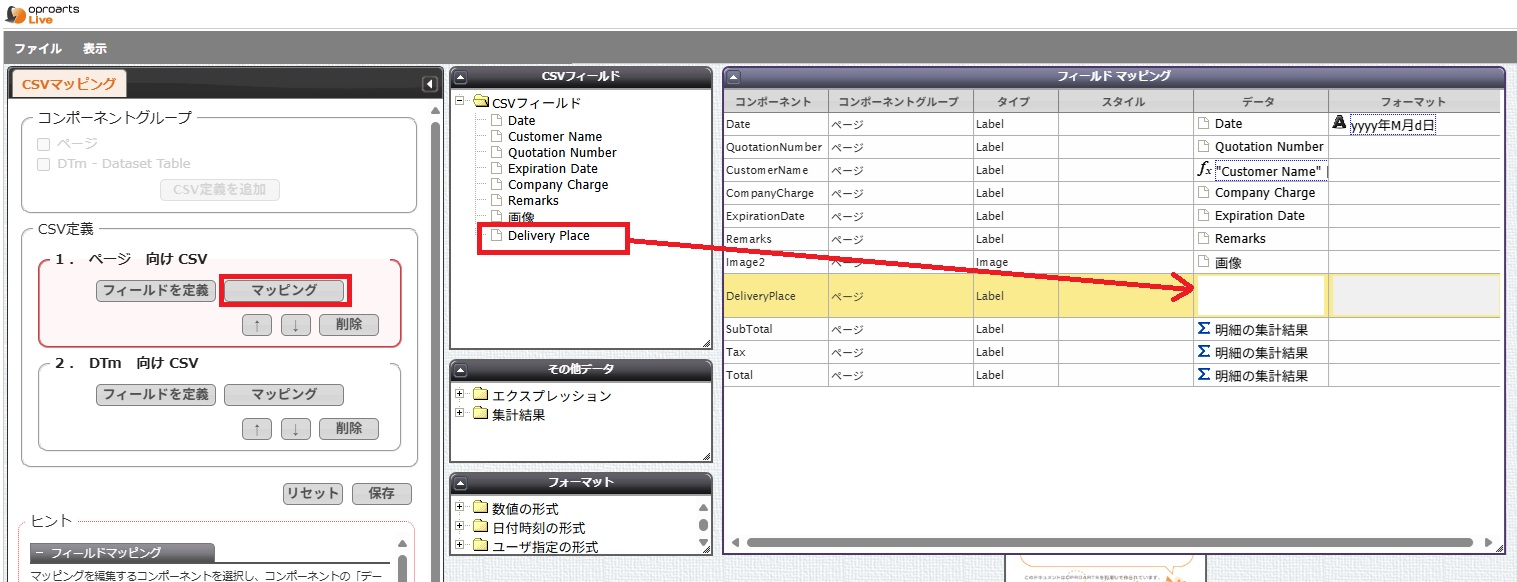Expand the numeric format folder
Image resolution: width=1517 pixels, height=582 pixels.
(x=460, y=507)
